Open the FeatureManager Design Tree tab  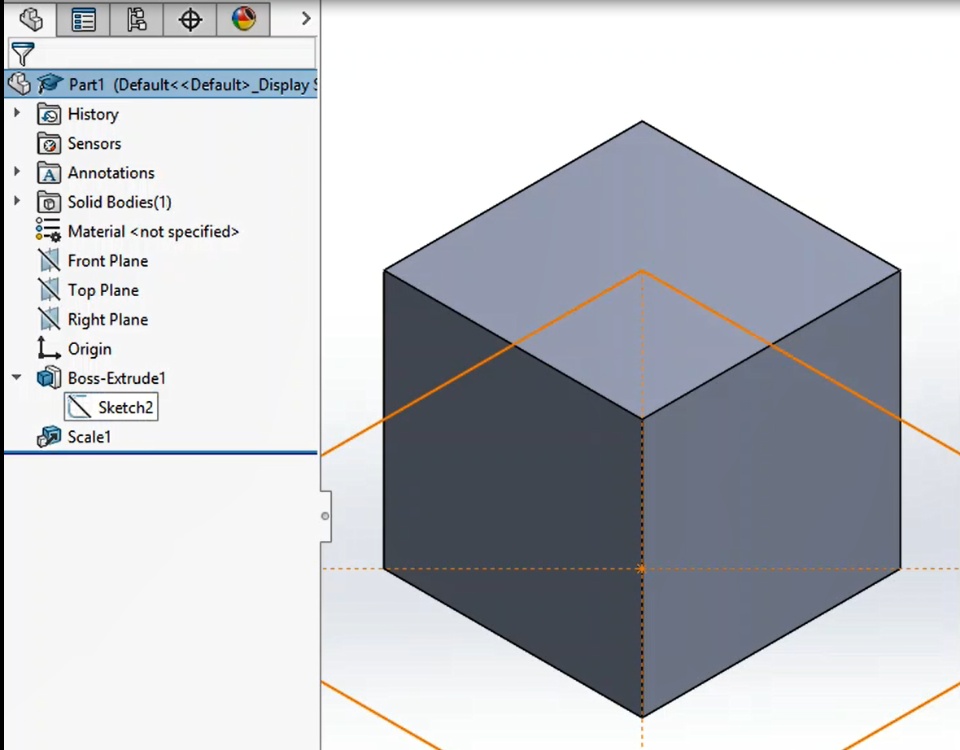[31, 19]
